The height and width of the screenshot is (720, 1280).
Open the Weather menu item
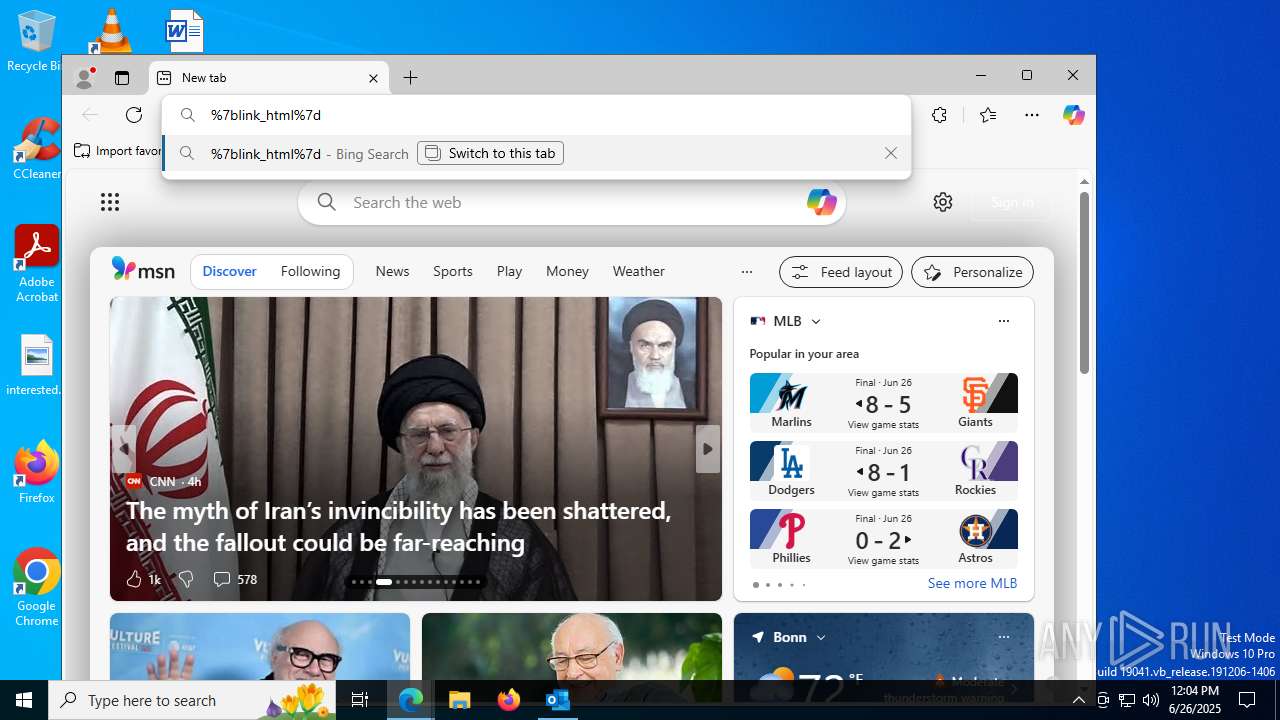[638, 271]
